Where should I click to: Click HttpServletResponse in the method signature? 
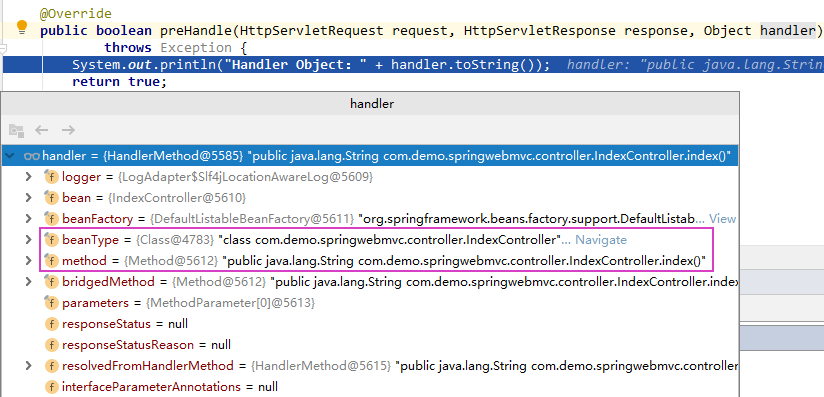[x=540, y=30]
